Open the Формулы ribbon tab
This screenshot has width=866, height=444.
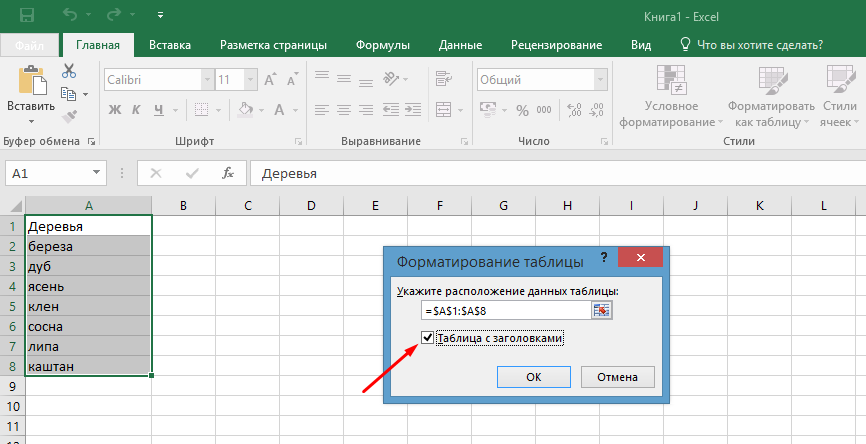coord(383,45)
